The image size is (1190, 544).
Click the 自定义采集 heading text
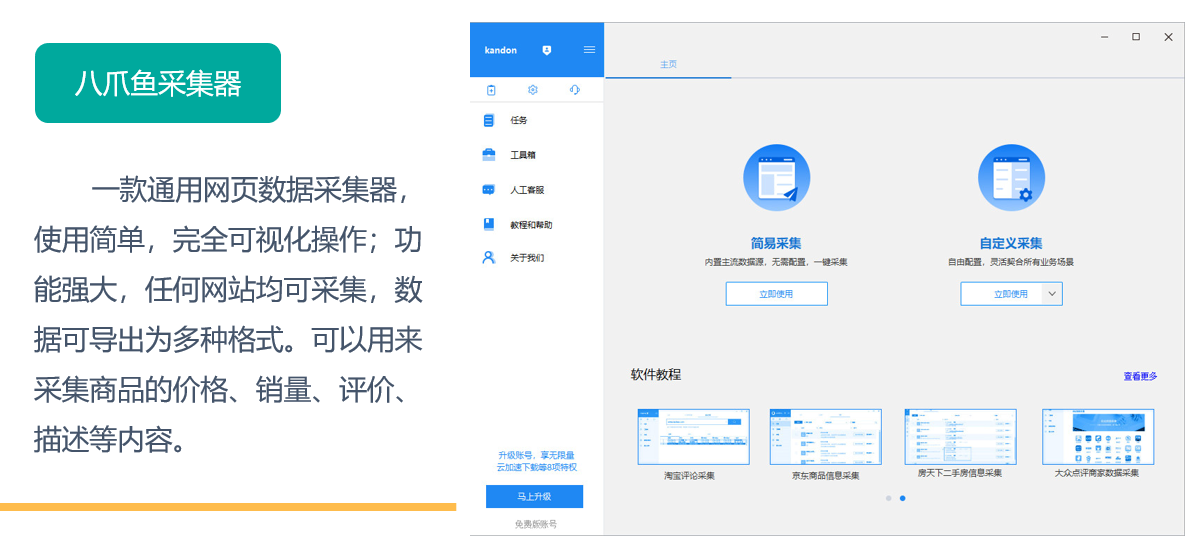[x=1011, y=244]
